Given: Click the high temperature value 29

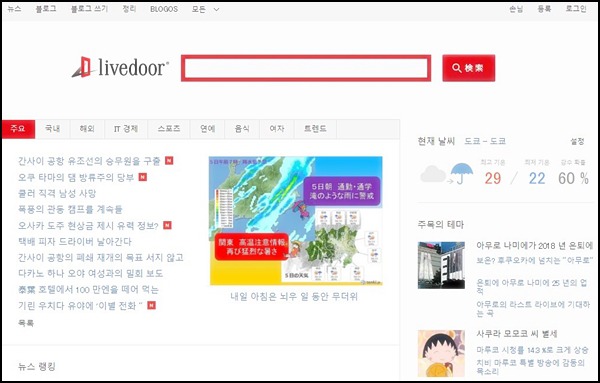Looking at the screenshot, I should click(x=492, y=178).
